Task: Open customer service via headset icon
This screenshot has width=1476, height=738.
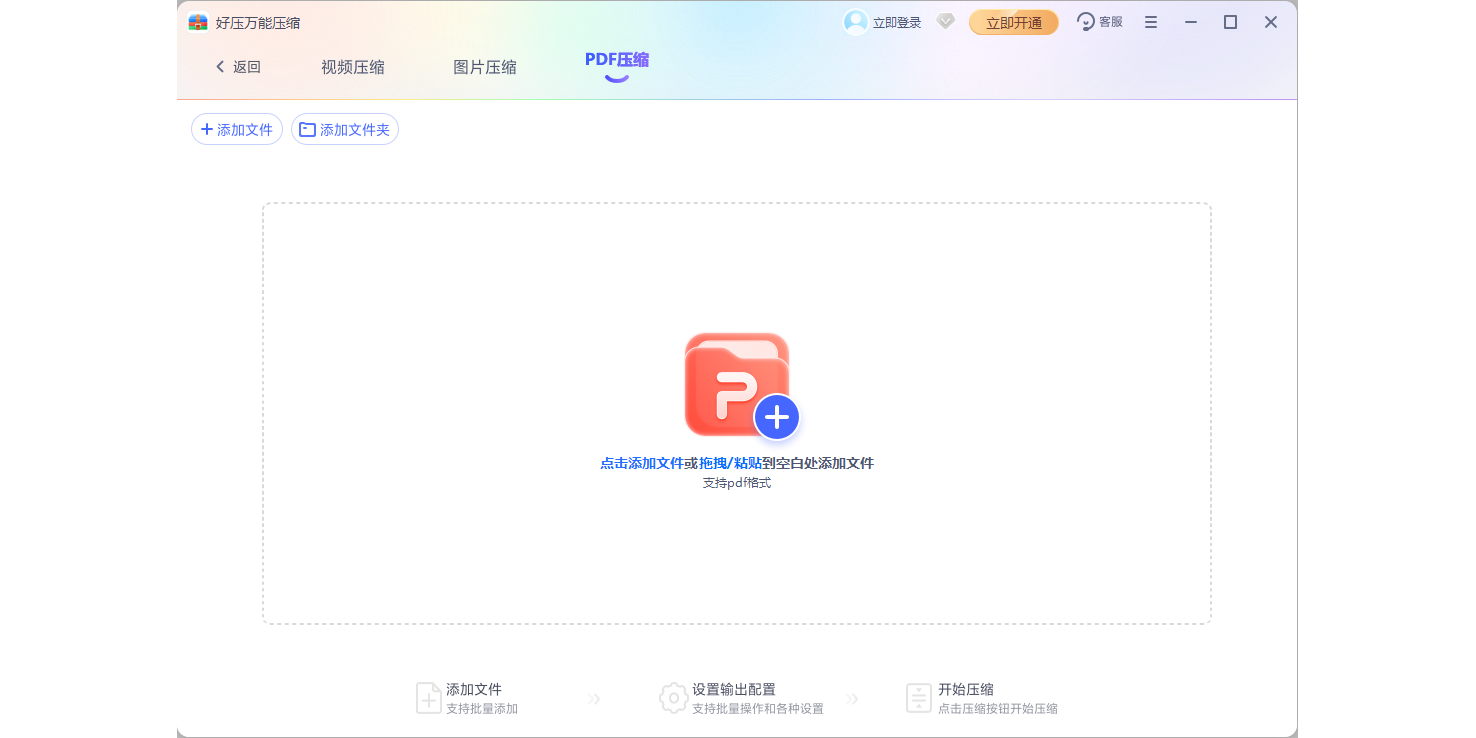Action: pyautogui.click(x=1086, y=22)
